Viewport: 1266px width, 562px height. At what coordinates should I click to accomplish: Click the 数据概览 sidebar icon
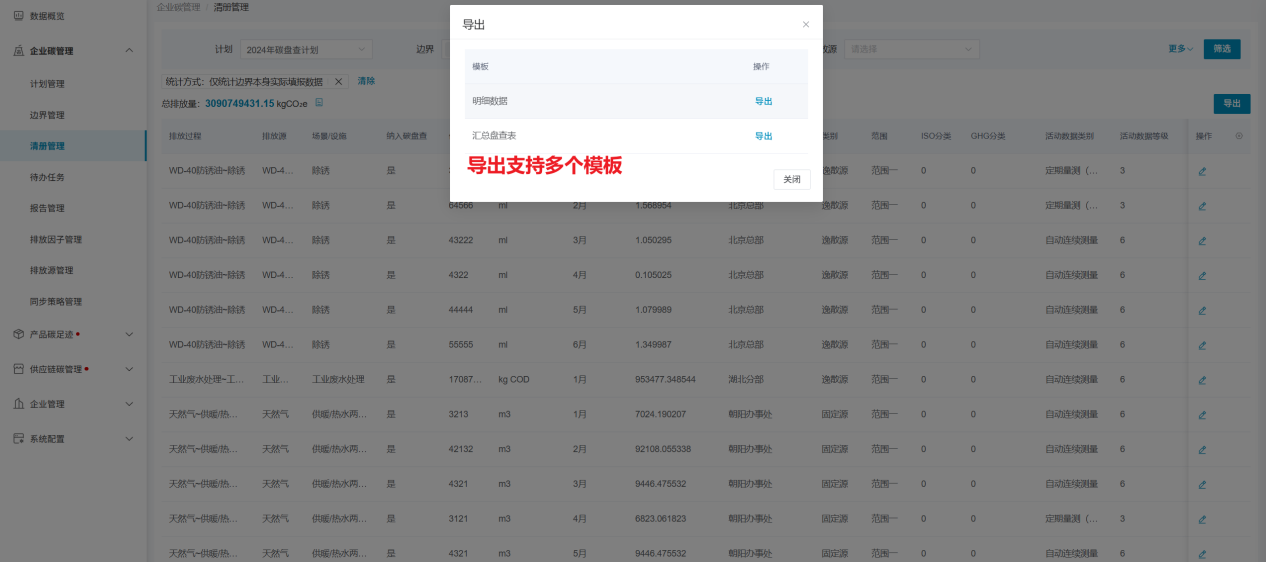point(18,17)
